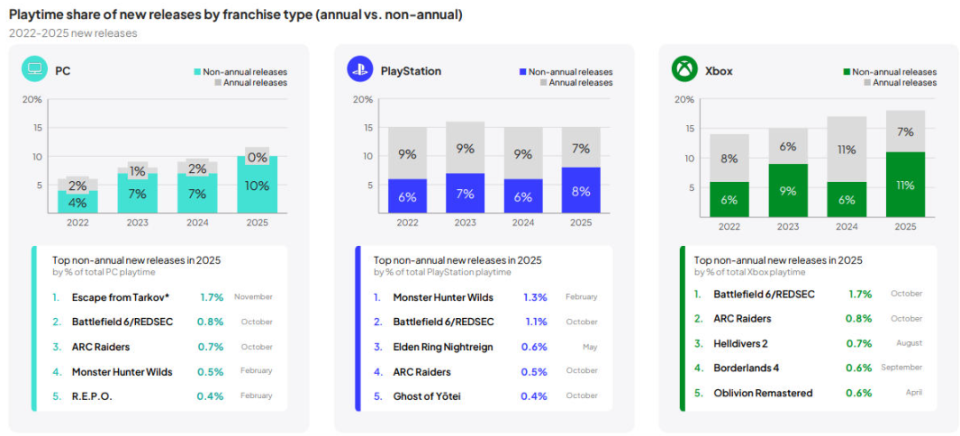
Task: Click the Xbox logo icon
Action: coord(685,70)
